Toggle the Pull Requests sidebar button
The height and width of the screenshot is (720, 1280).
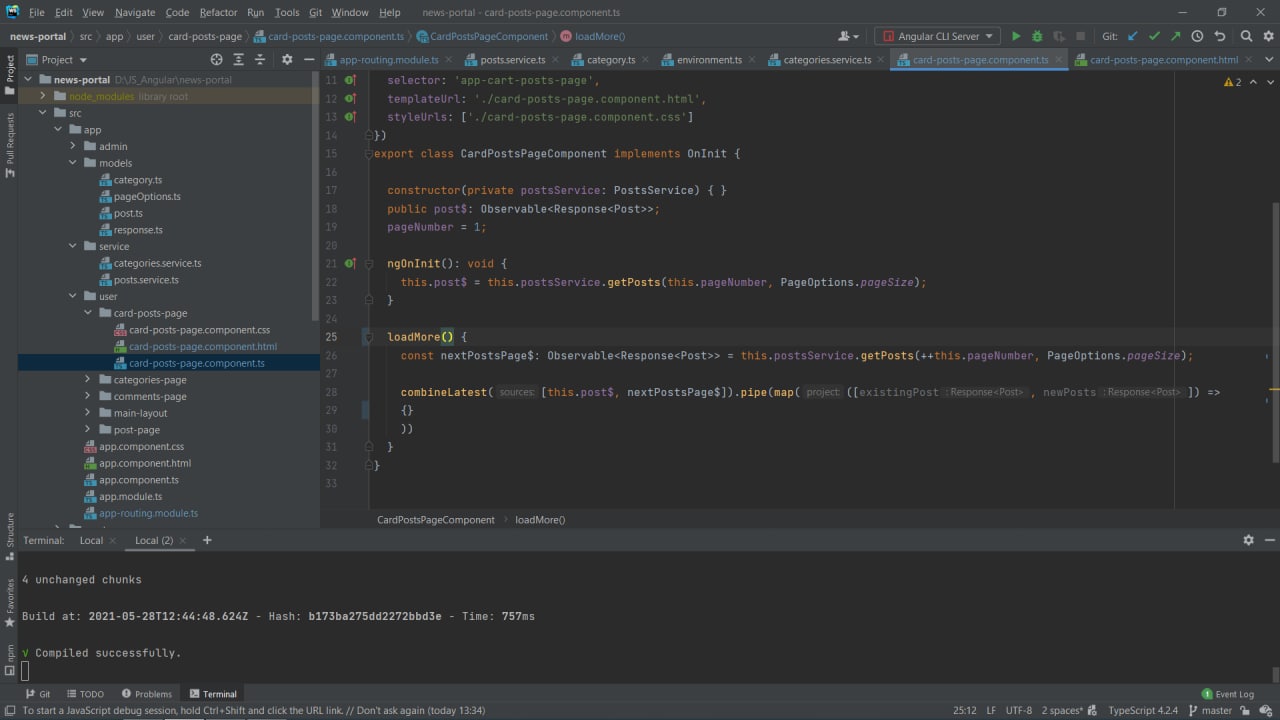tap(9, 145)
